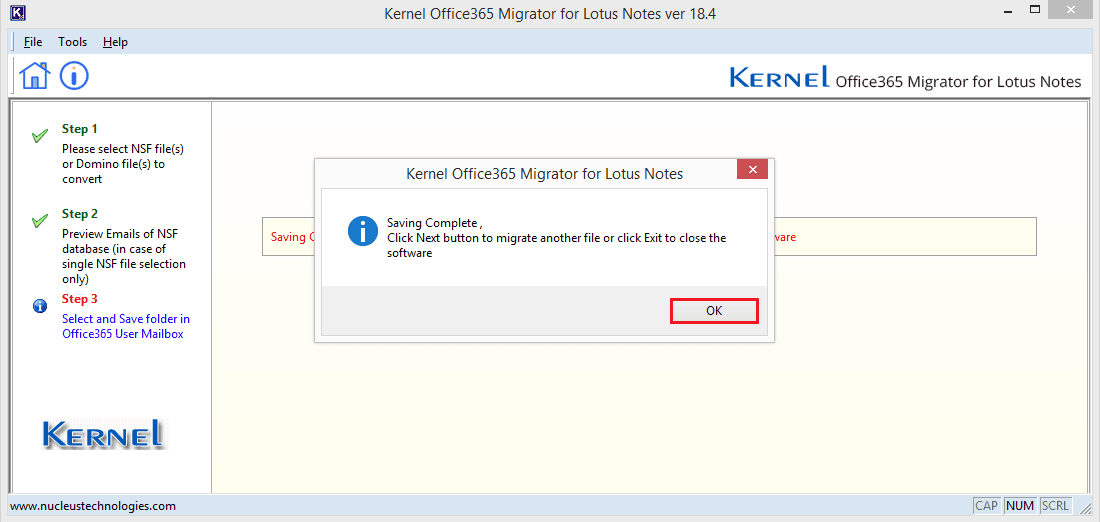
Task: Click 'Select and Save folder in Office365' text
Action: pos(126,326)
